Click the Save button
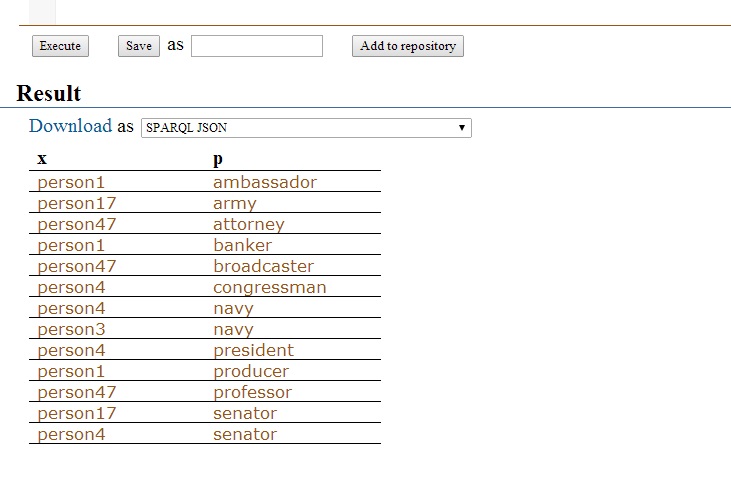 coord(138,46)
